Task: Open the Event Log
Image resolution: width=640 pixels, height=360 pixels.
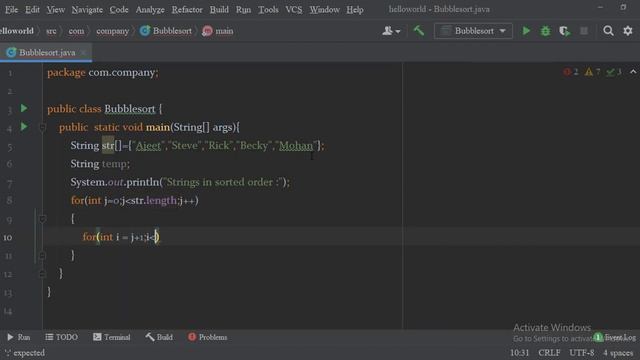Action: click(615, 338)
